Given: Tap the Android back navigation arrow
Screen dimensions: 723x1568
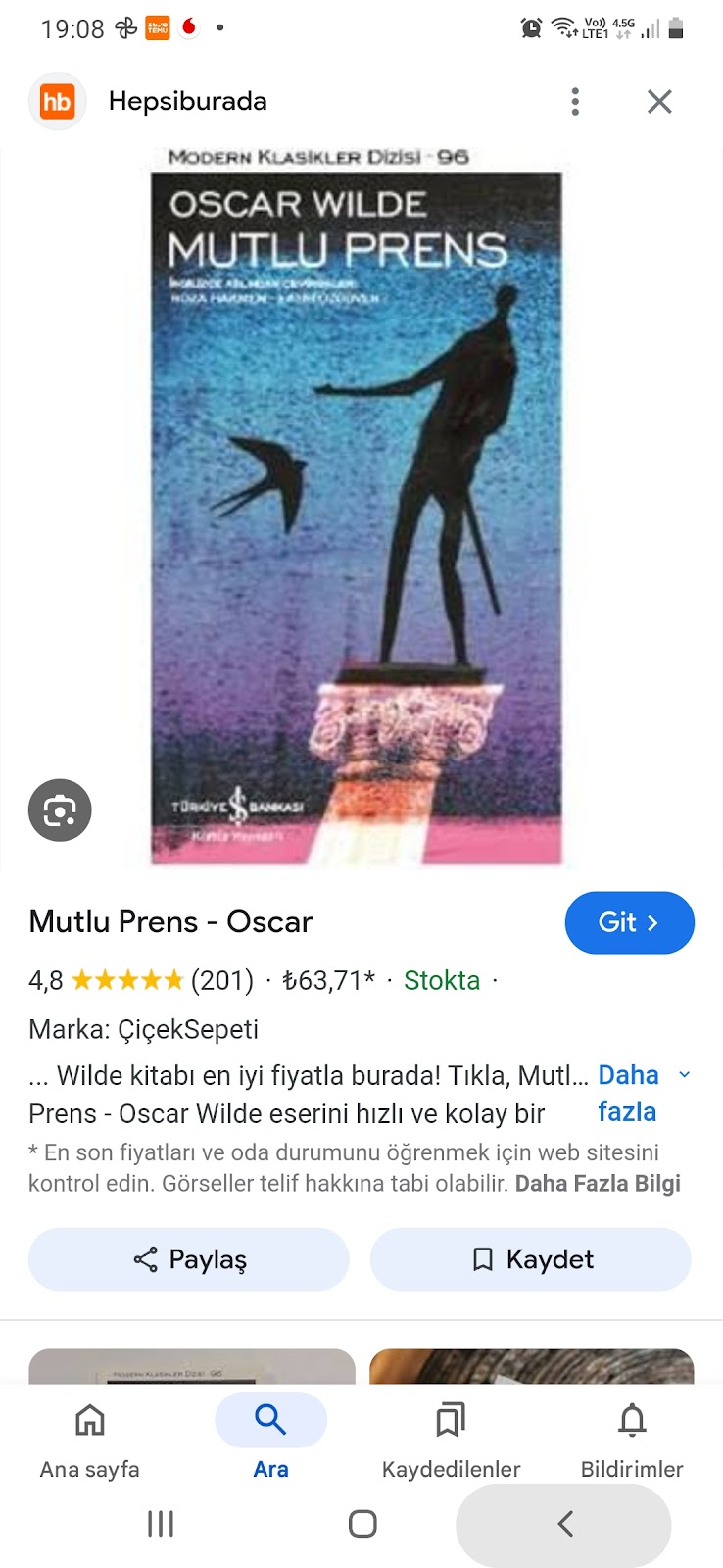Looking at the screenshot, I should tap(564, 1524).
